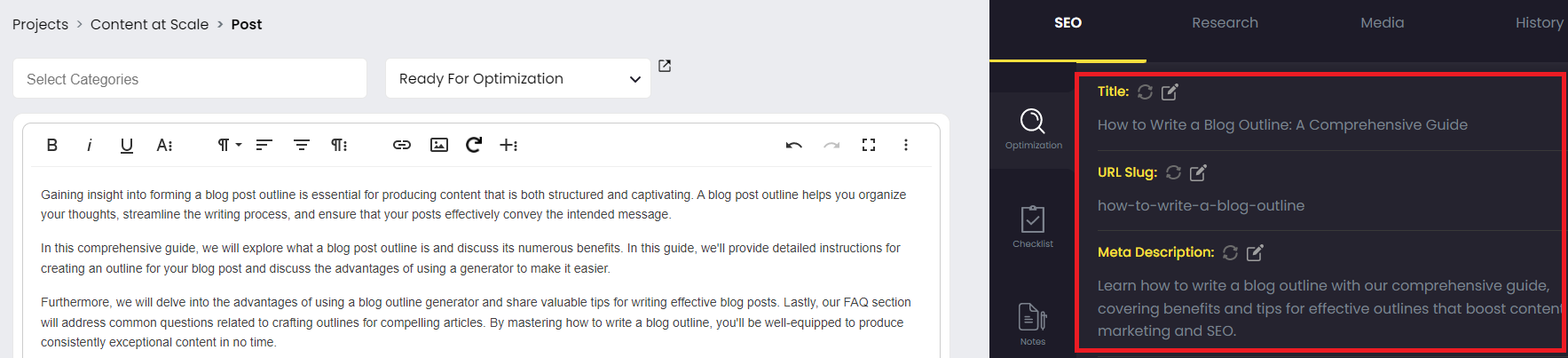This screenshot has height=358, width=1568.
Task: Click the insert link icon
Action: coord(402,145)
